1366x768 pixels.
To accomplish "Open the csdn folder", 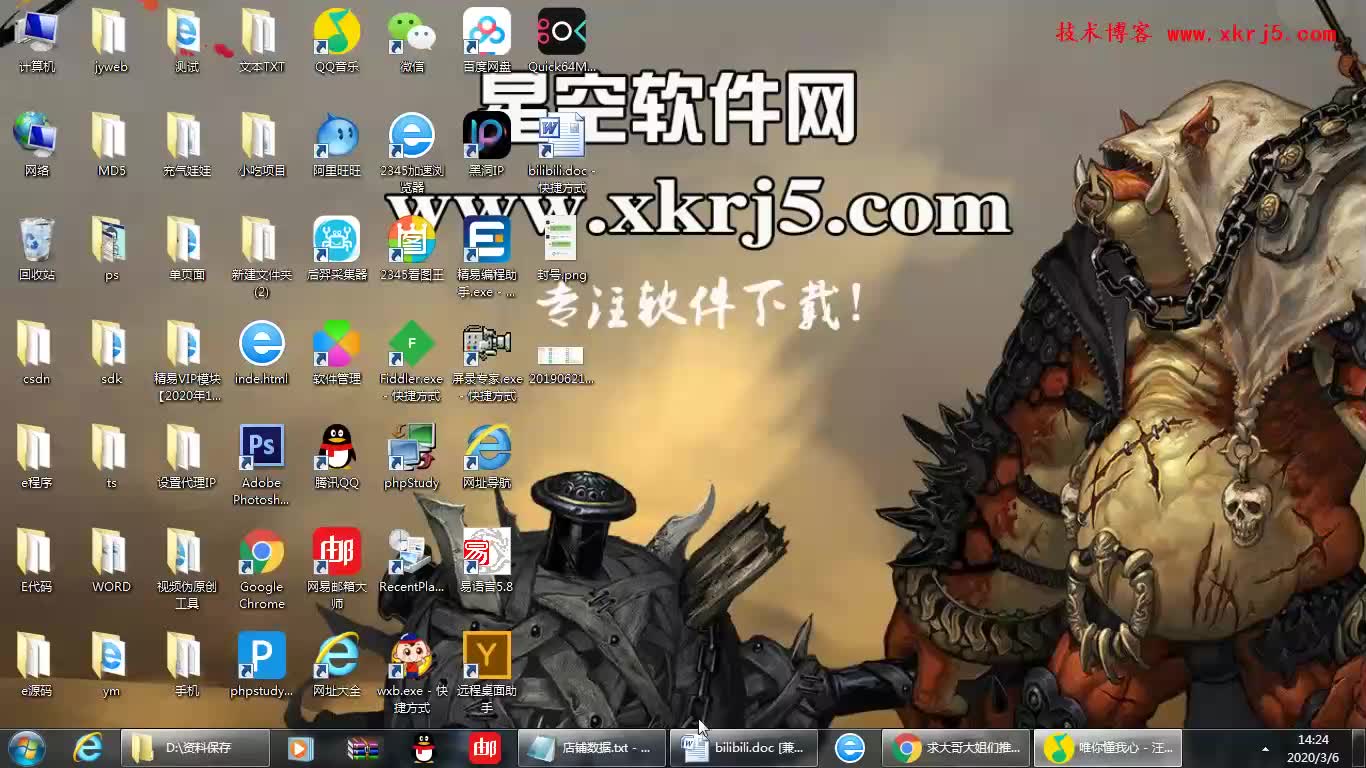I will coord(37,352).
